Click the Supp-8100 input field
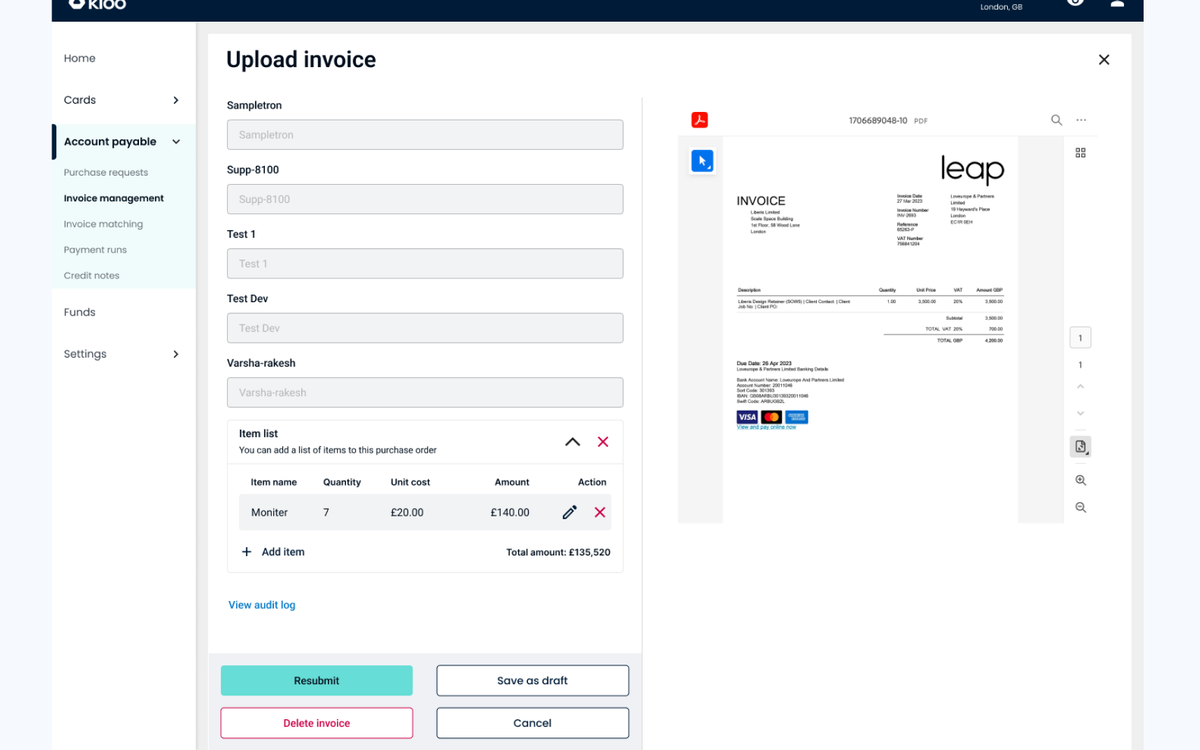This screenshot has height=750, width=1200. point(425,199)
